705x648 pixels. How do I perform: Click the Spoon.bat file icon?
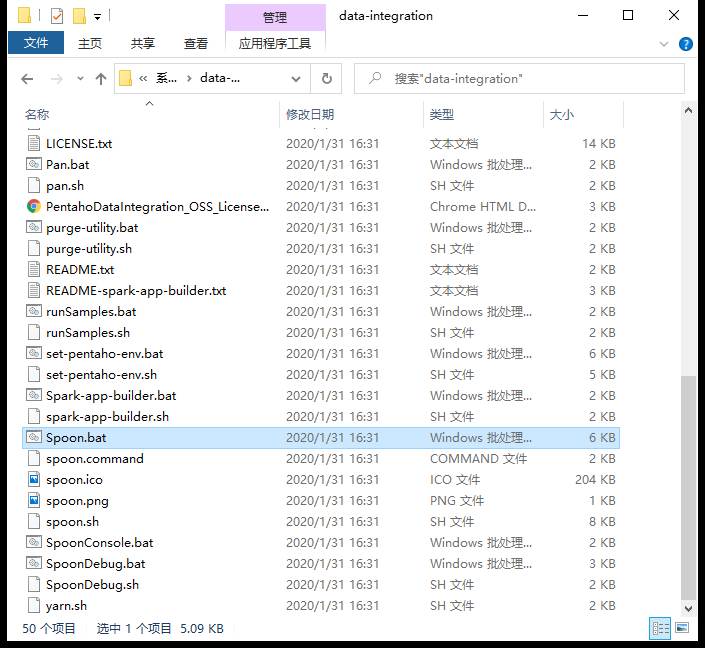pyautogui.click(x=34, y=437)
